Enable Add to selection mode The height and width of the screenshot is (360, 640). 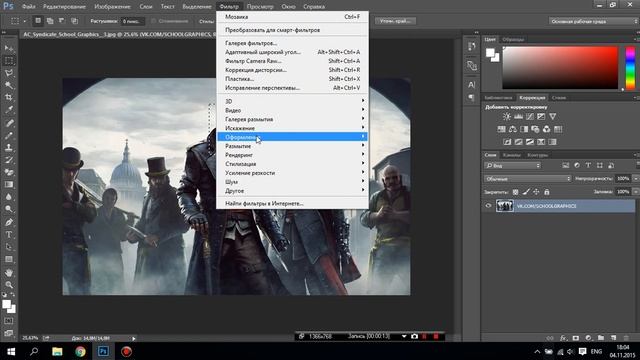coord(50,21)
